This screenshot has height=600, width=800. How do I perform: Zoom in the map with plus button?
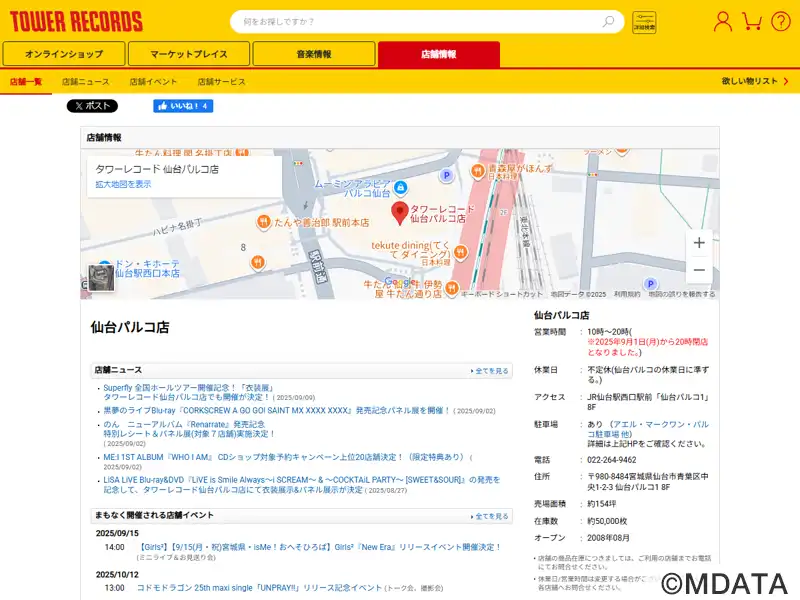(x=699, y=243)
